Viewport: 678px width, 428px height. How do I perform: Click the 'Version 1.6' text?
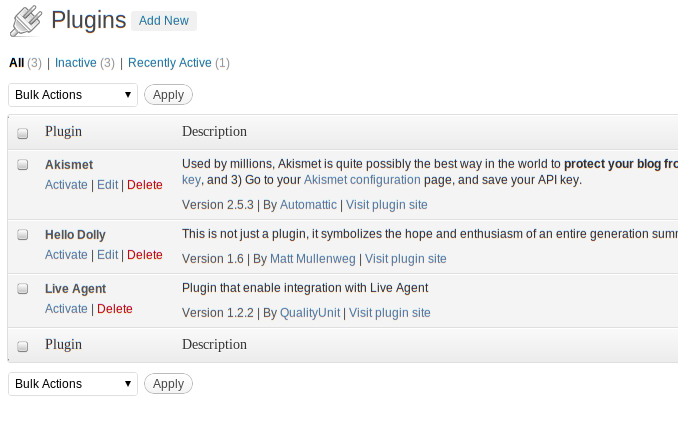(213, 259)
